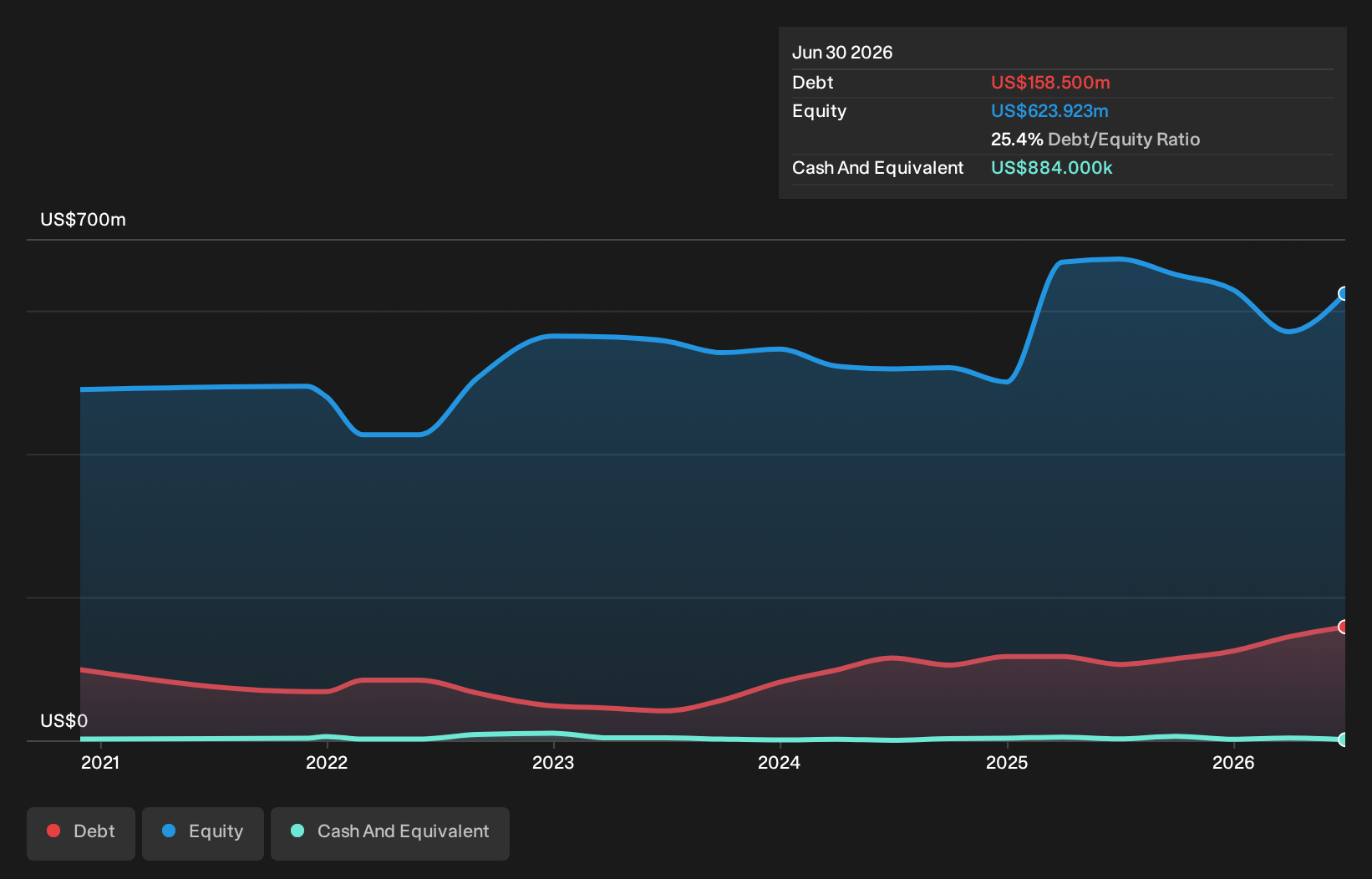Click the Jun 30 2026 tooltip date

[842, 53]
